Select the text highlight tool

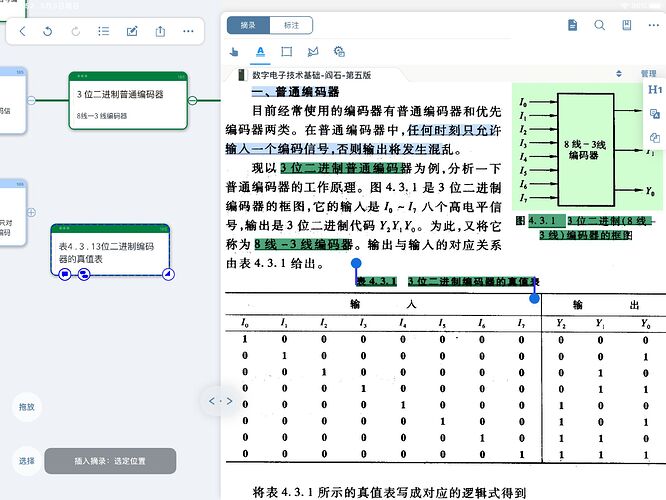tap(260, 52)
